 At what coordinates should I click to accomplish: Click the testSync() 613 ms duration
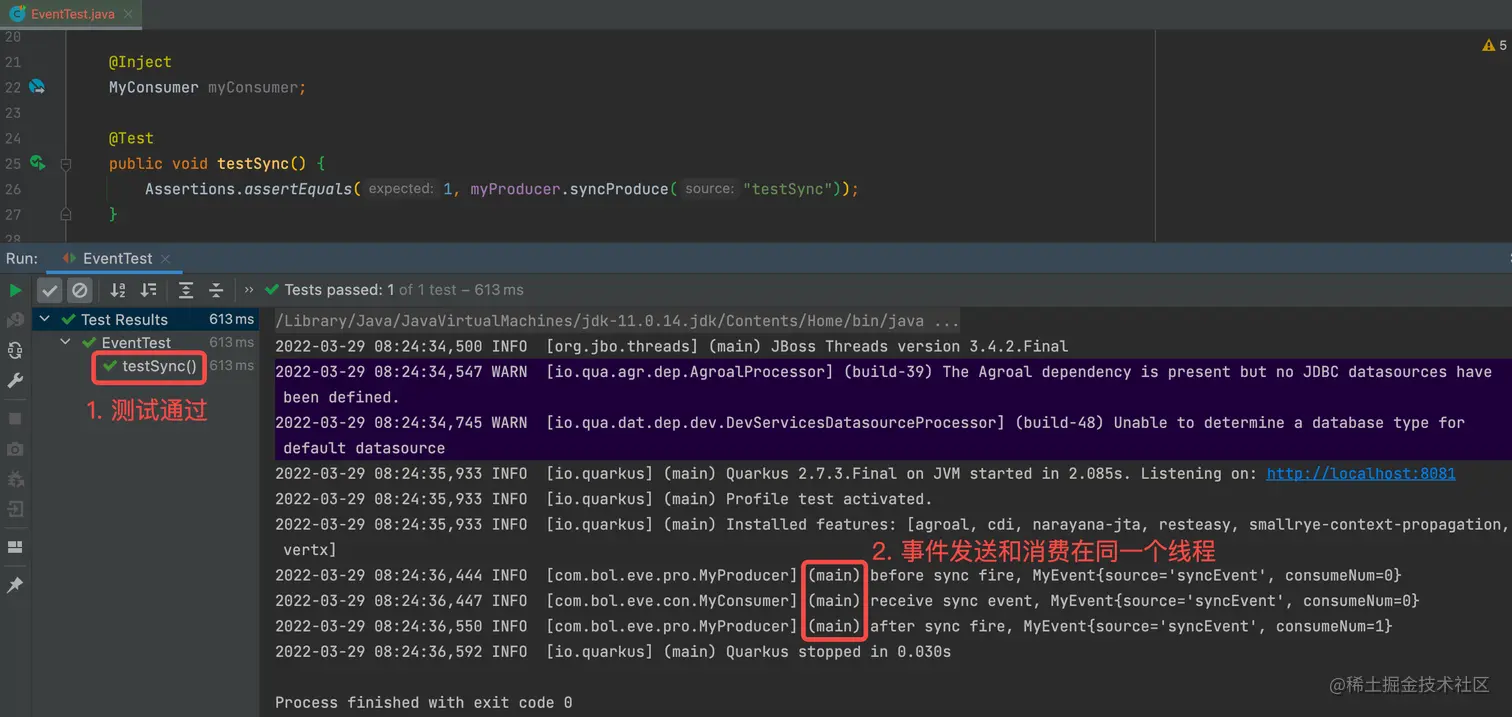232,366
